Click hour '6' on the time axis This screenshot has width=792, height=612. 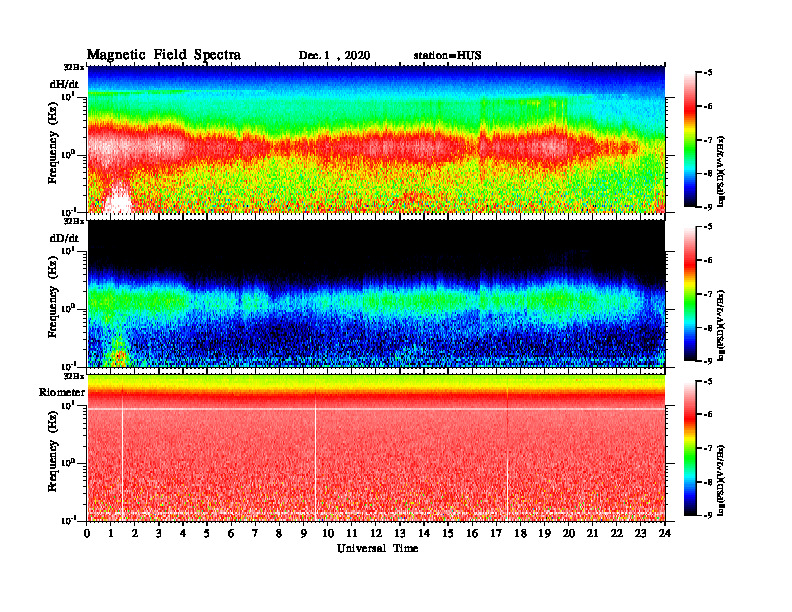pyautogui.click(x=231, y=533)
